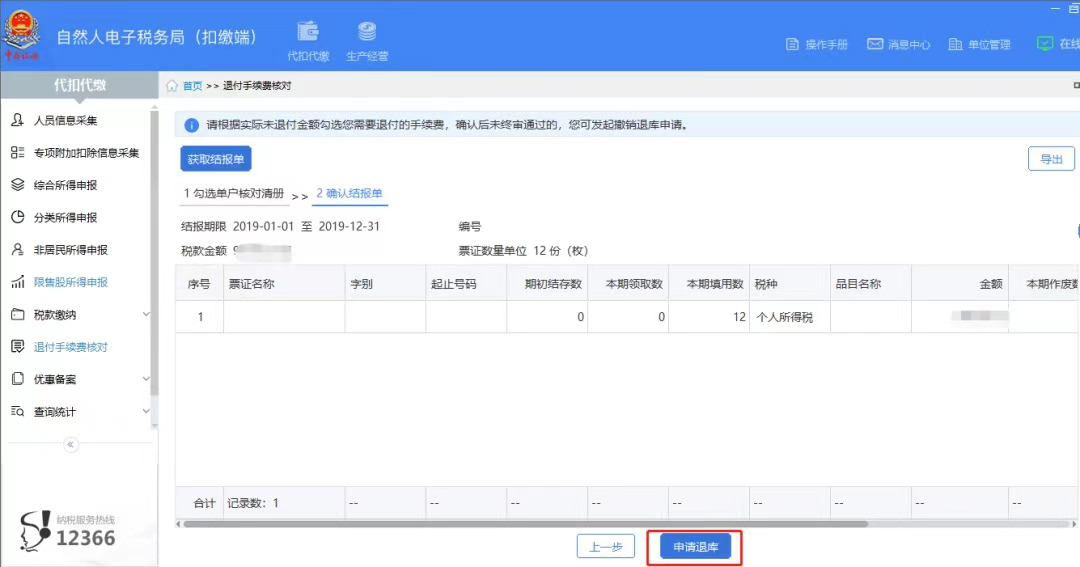Select 退付手续费核对 menu item
Screen dimensions: 1080x567
click(70, 347)
